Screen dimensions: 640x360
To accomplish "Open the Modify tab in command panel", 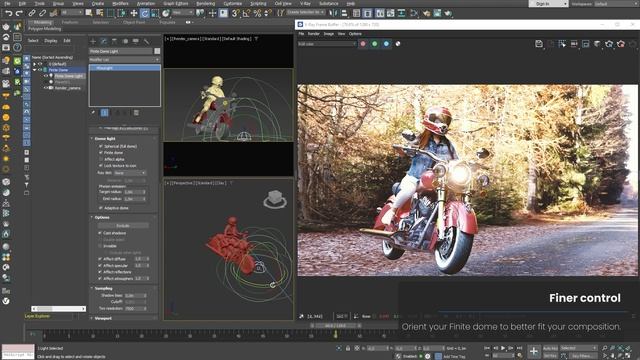I will 104,41.
